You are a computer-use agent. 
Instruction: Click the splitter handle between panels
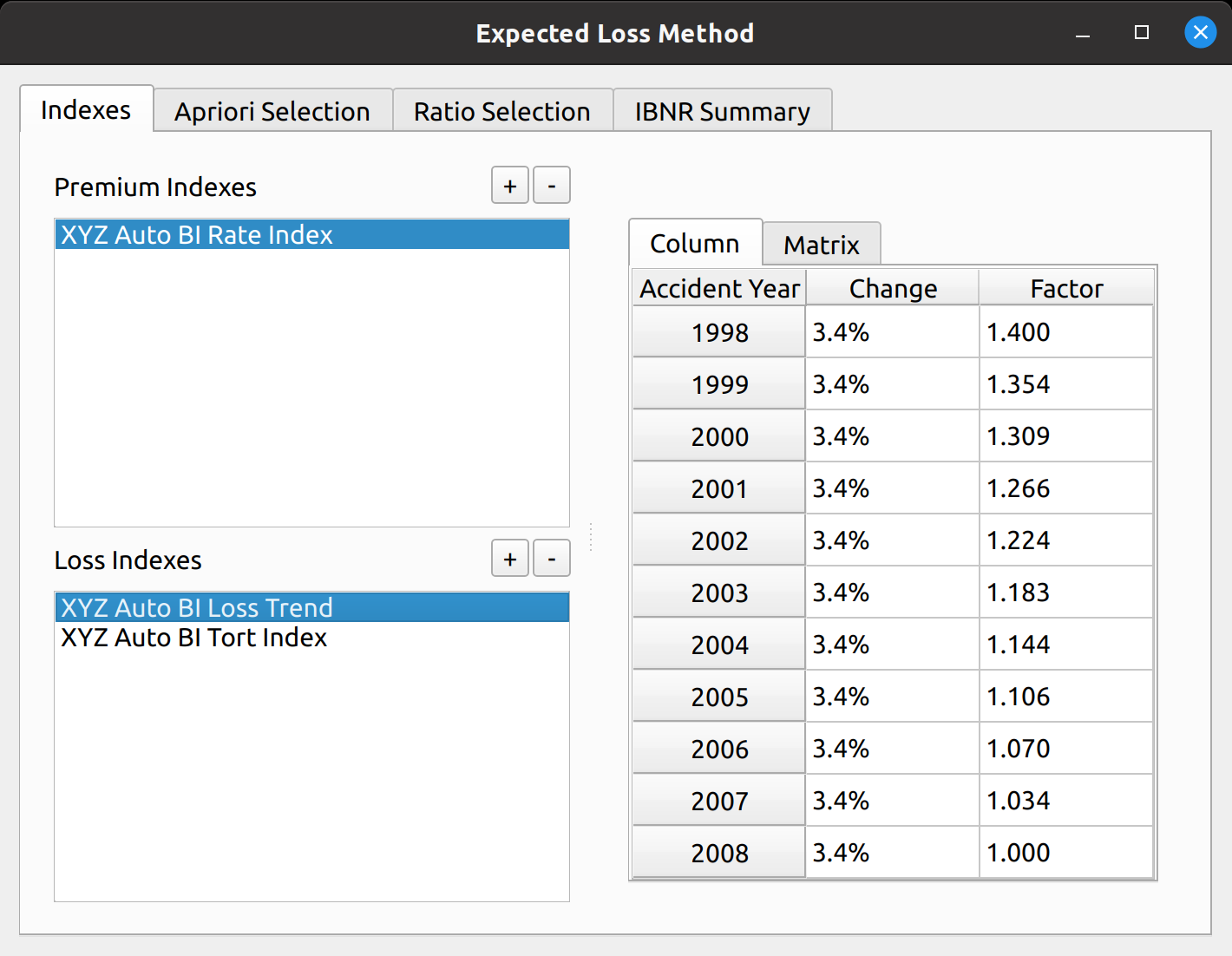tap(591, 538)
